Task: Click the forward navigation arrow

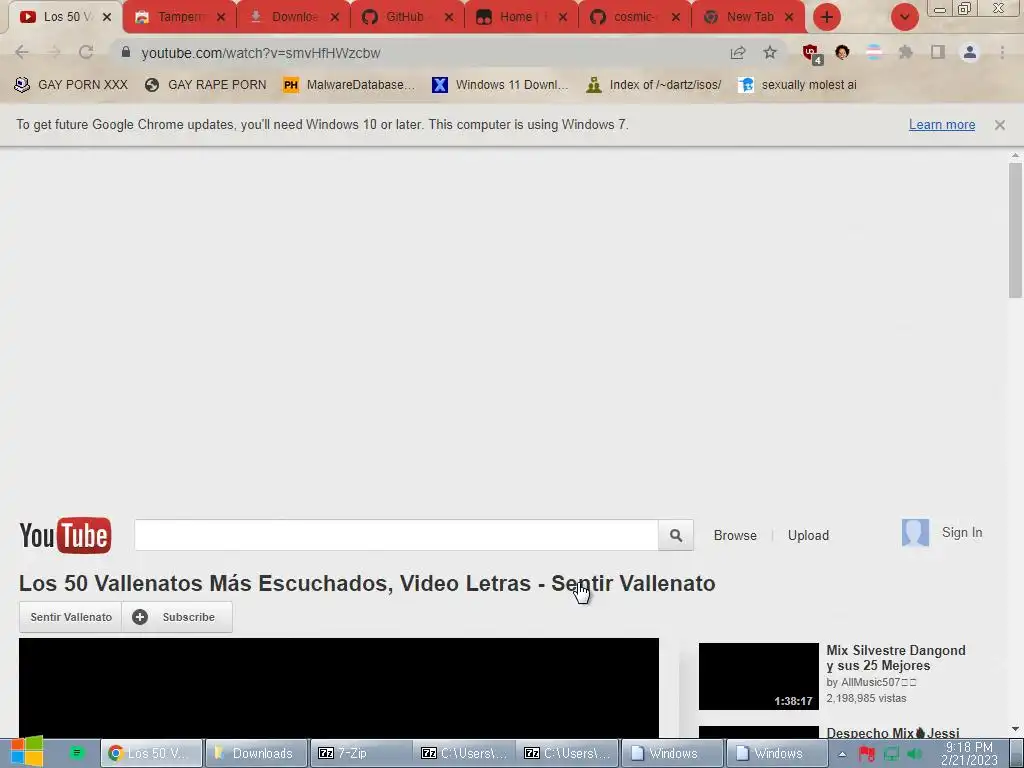Action: 54,52
